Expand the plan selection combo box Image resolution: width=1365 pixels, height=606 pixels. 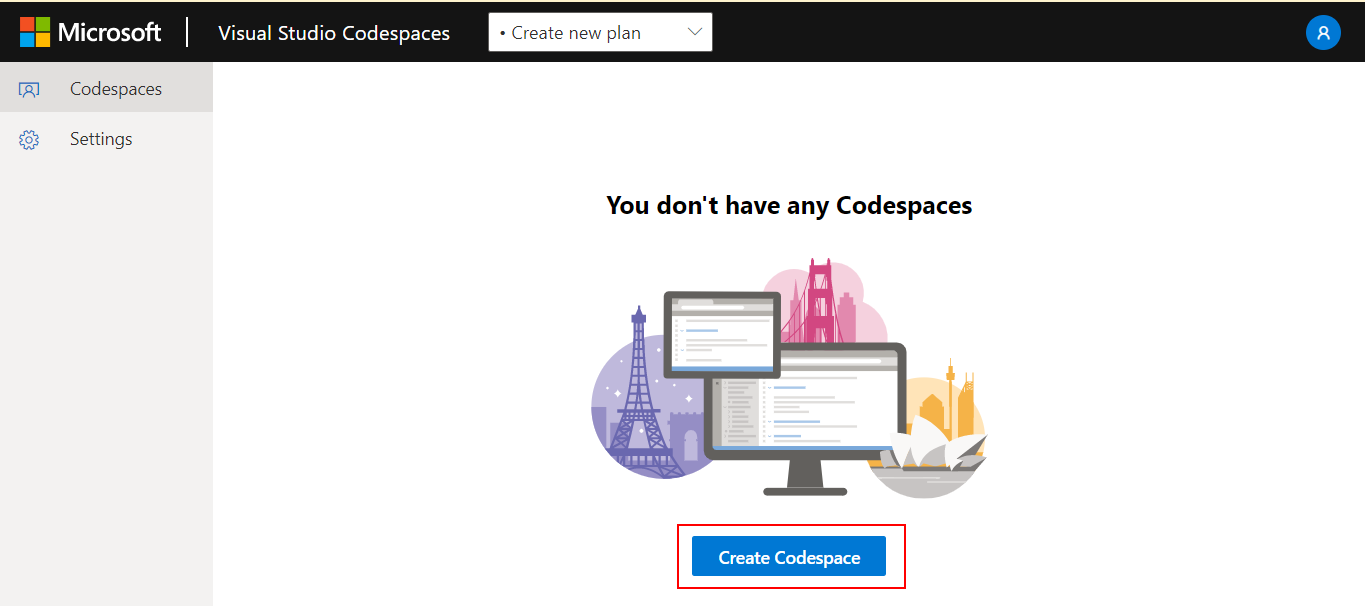click(x=598, y=32)
